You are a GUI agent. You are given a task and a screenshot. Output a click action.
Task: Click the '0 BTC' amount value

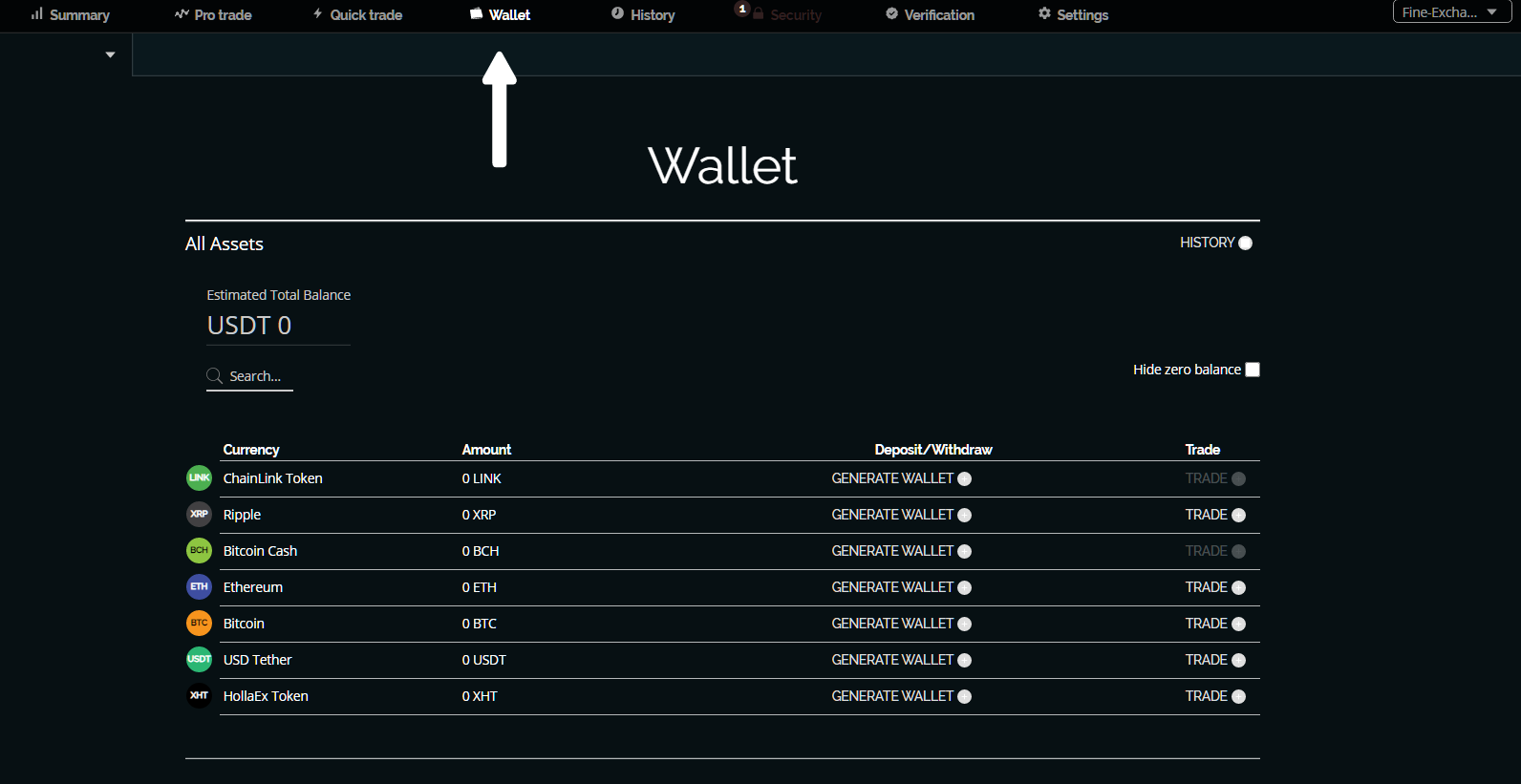tap(479, 624)
